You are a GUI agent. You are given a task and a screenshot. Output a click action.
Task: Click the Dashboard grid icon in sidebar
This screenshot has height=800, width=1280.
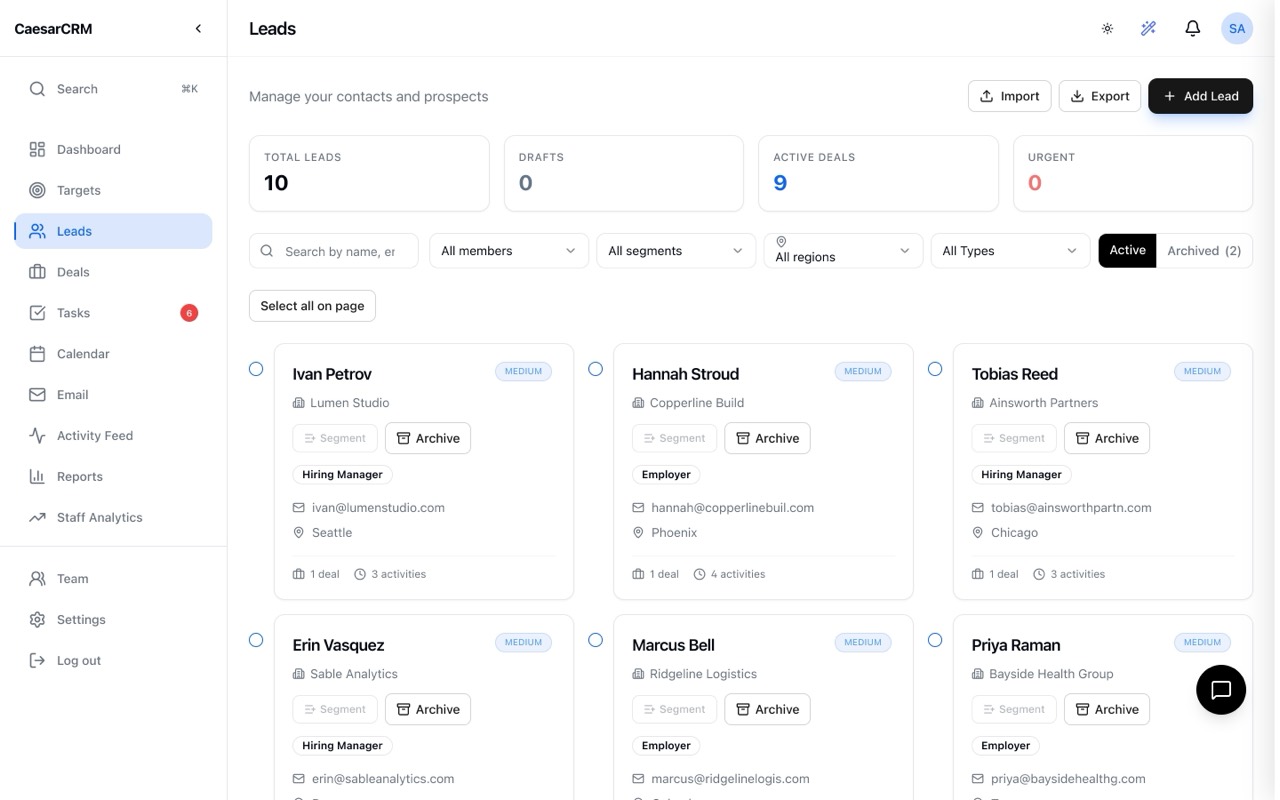[37, 149]
